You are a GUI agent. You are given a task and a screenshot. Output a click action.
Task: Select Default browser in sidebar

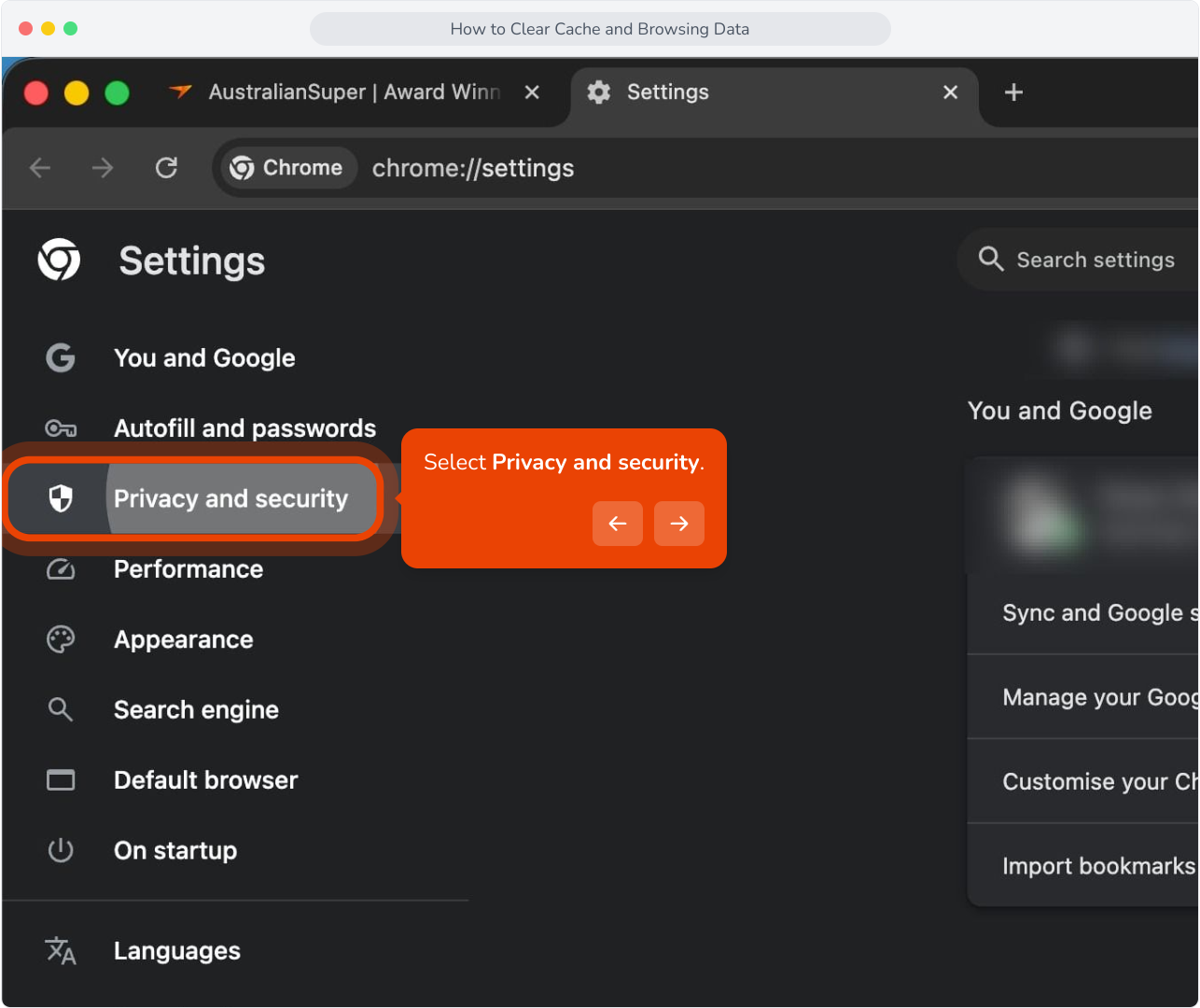point(205,780)
